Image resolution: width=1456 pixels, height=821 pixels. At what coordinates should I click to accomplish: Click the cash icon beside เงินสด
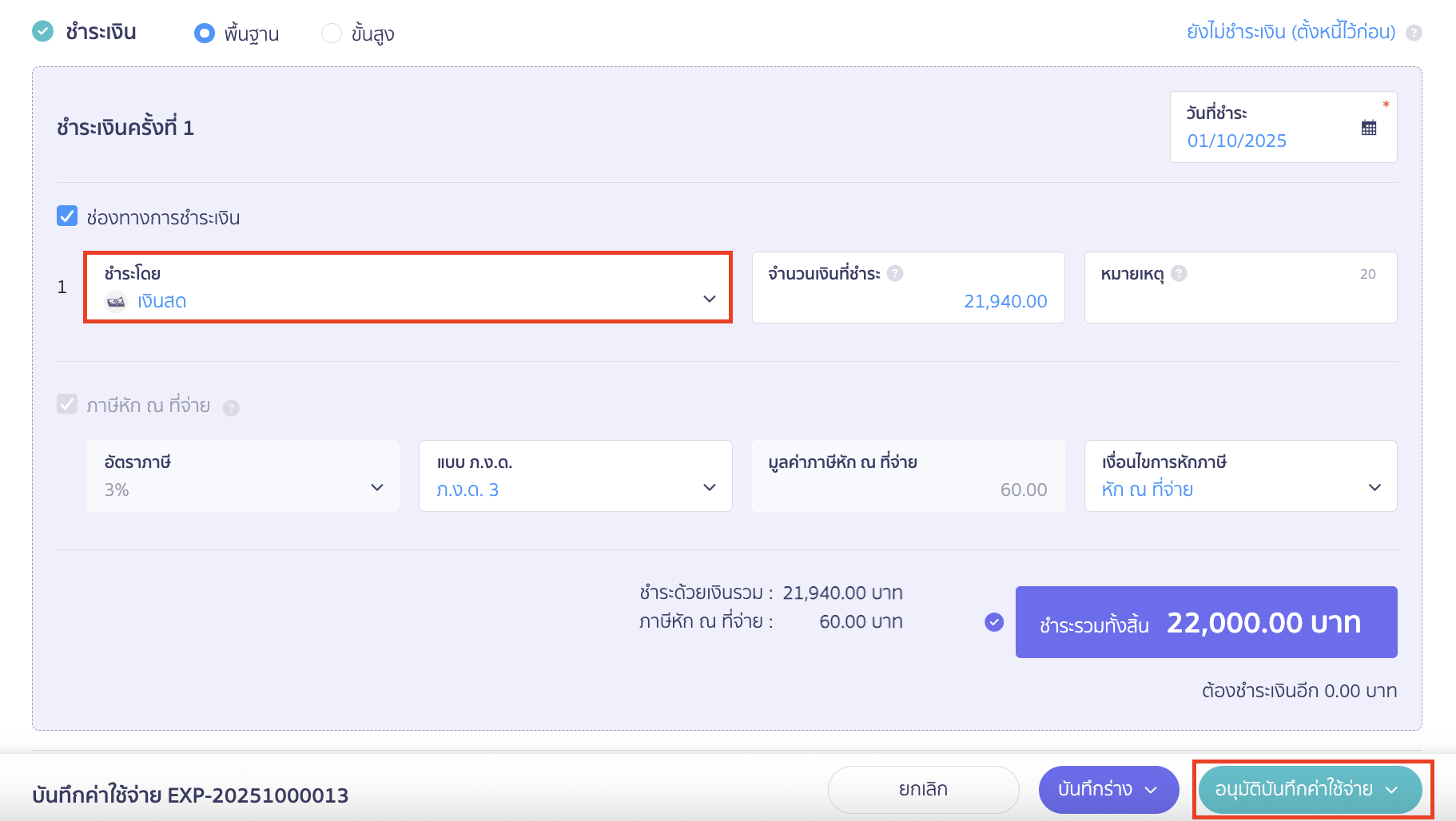click(x=116, y=301)
